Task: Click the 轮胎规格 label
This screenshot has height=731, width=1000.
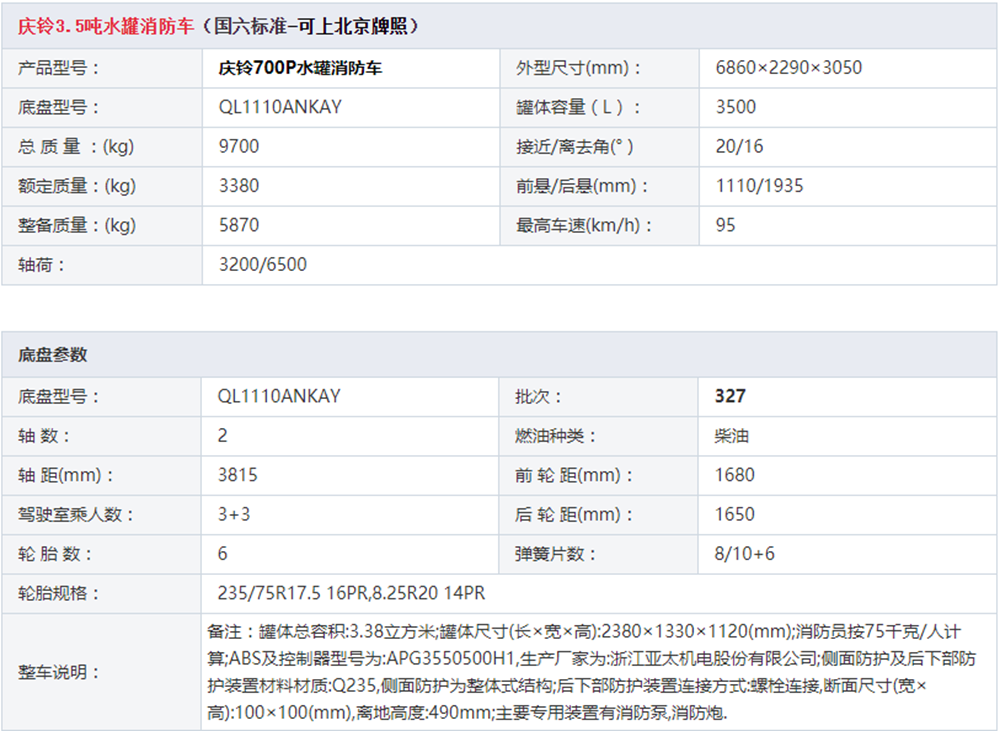Action: click(x=58, y=593)
